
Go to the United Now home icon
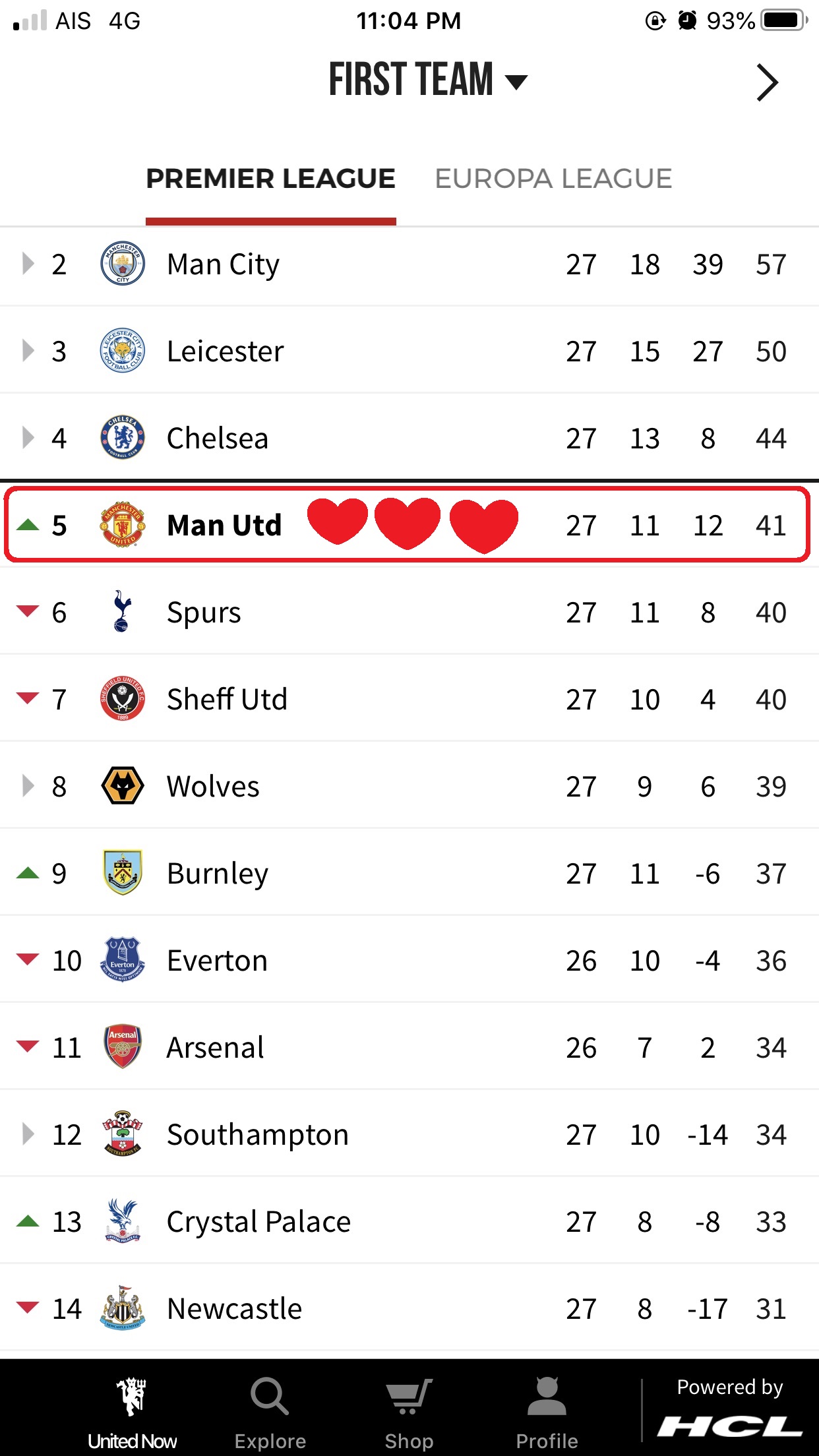point(132,1397)
